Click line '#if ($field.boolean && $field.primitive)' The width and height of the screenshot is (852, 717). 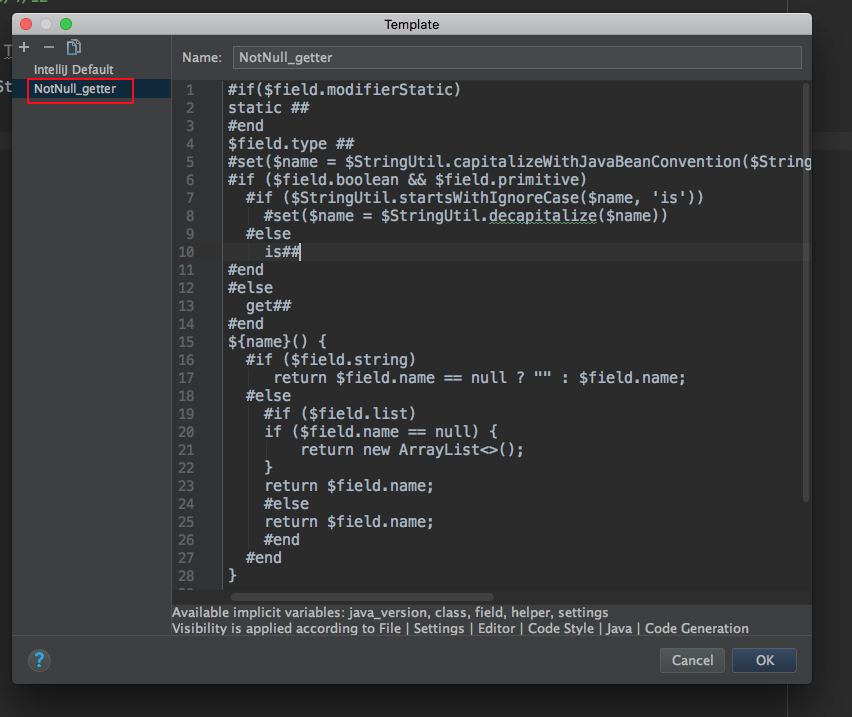point(407,180)
